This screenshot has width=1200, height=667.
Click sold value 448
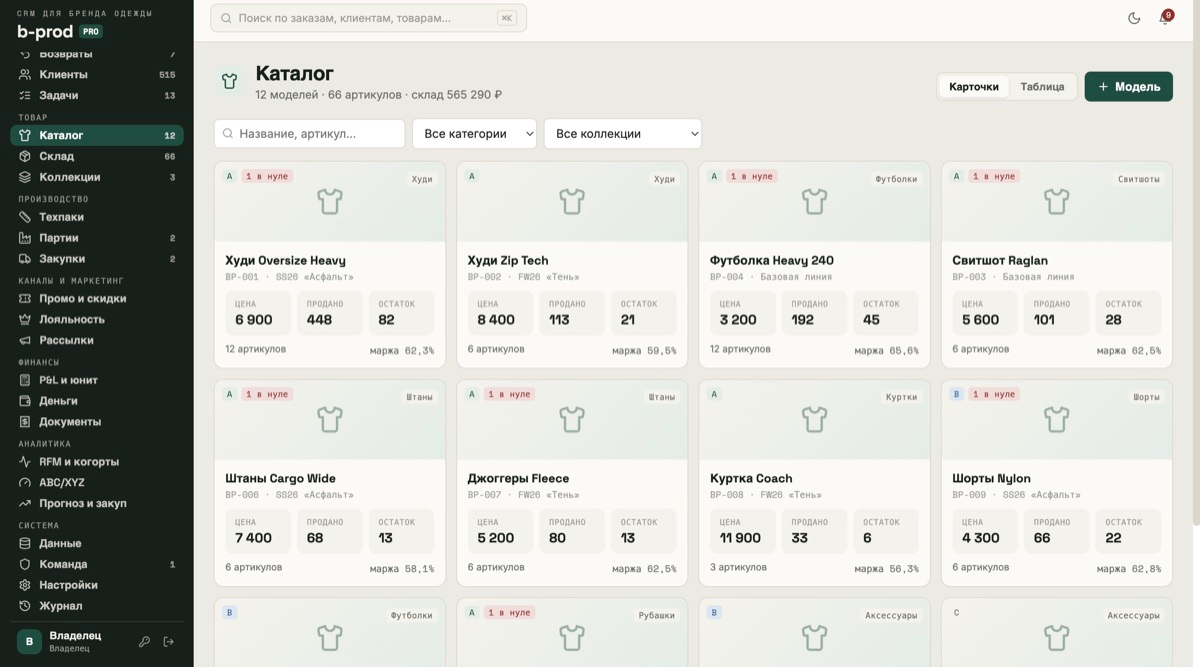point(319,320)
